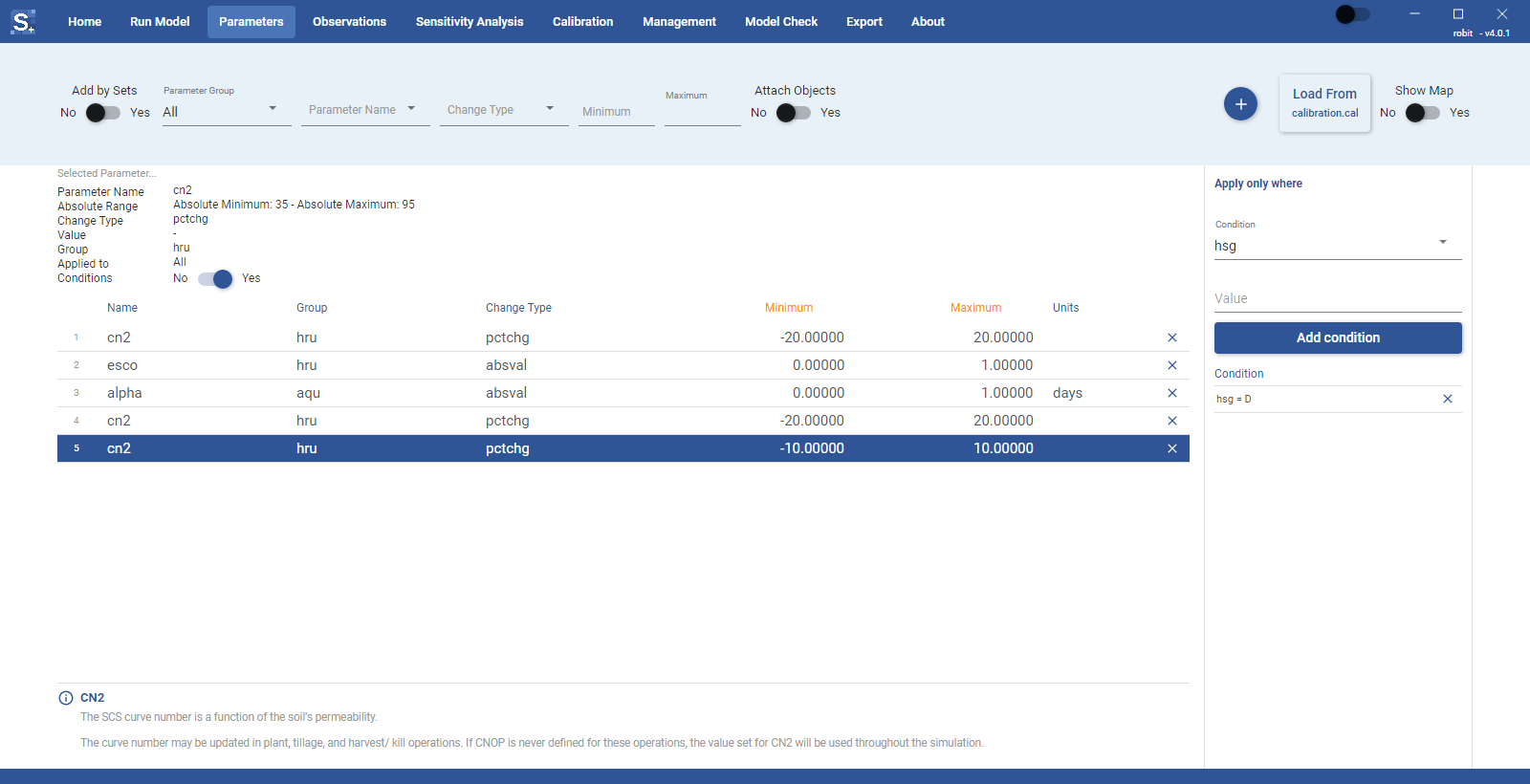This screenshot has height=784, width=1530.
Task: Click the Maximum column header
Action: (x=975, y=308)
